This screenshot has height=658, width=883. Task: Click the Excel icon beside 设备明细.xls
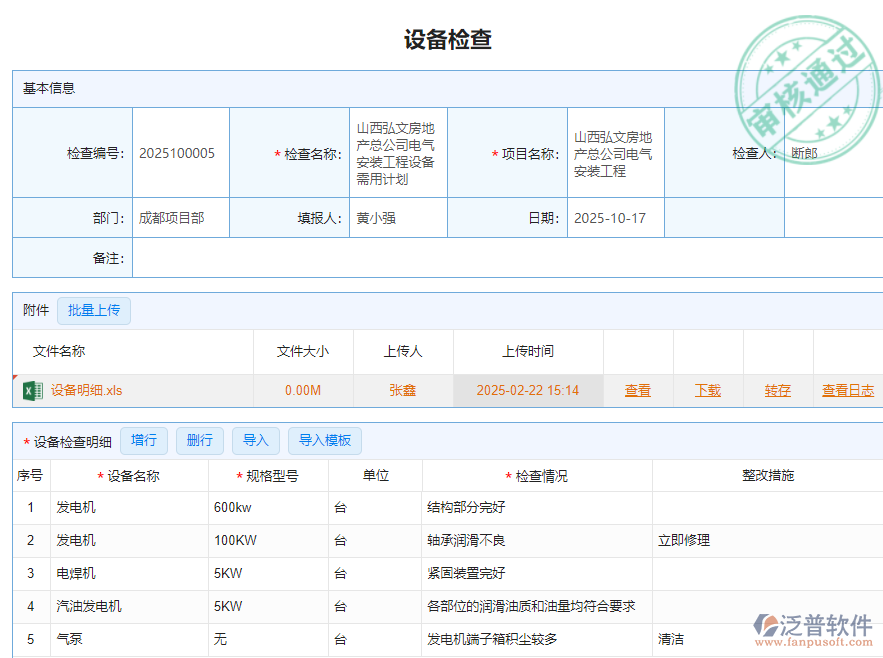point(30,390)
